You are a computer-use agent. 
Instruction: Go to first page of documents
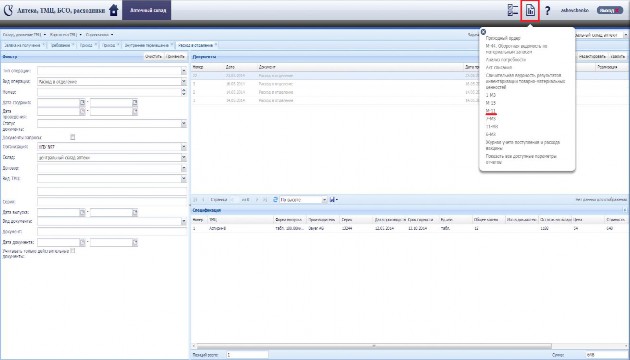tap(195, 199)
